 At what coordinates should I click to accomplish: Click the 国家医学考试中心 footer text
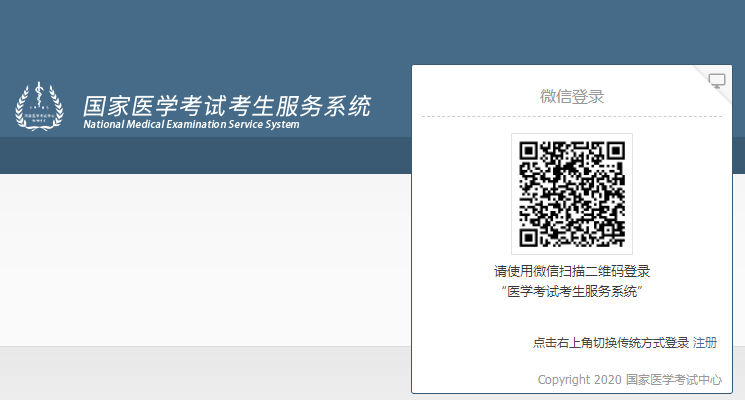(x=673, y=380)
